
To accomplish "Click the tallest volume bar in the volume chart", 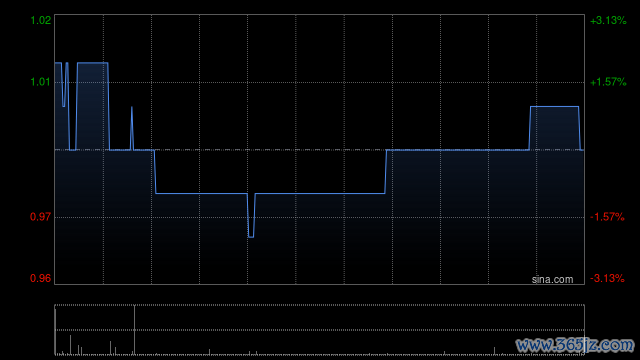I will [134, 330].
